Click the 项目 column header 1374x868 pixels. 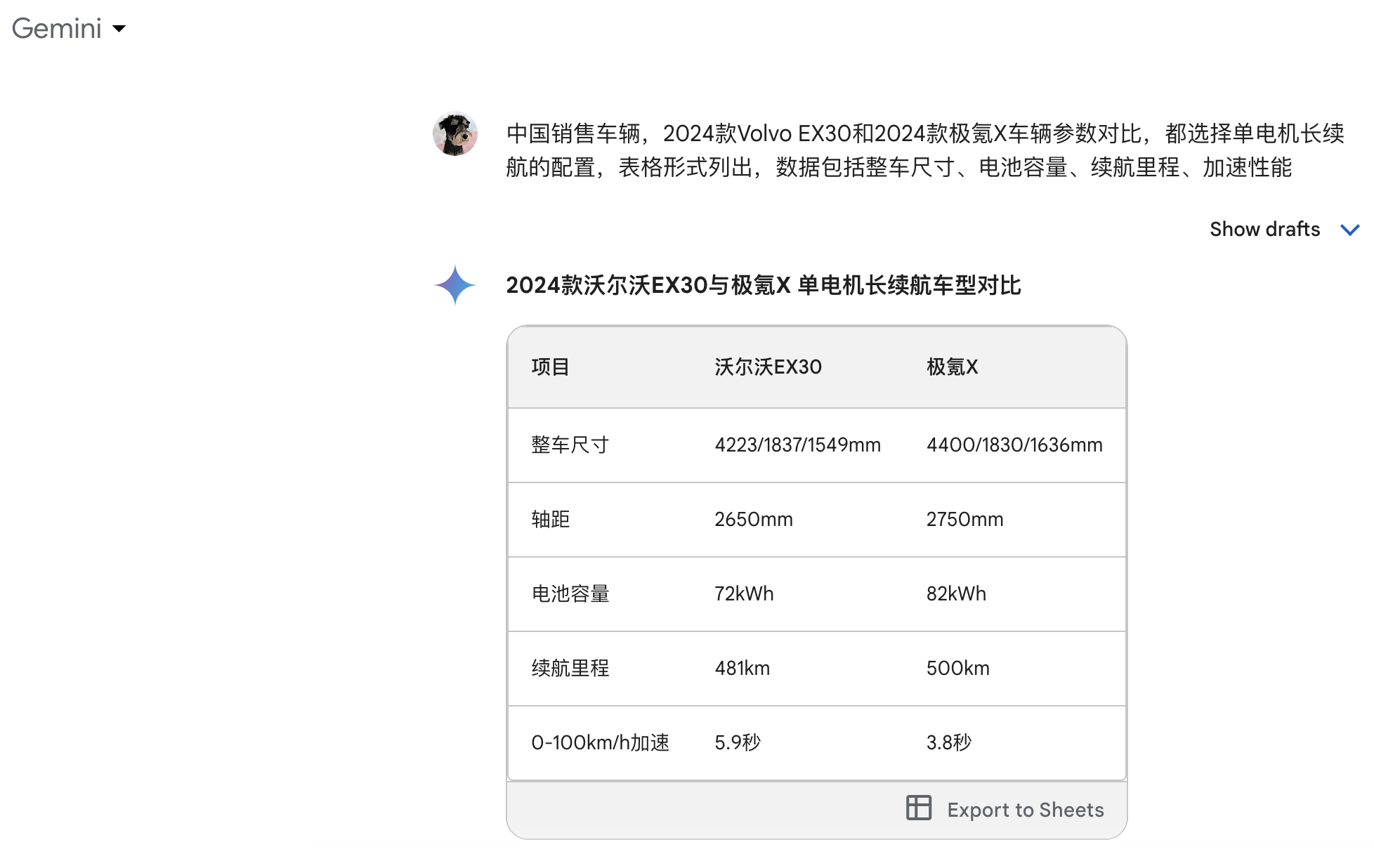coord(550,367)
